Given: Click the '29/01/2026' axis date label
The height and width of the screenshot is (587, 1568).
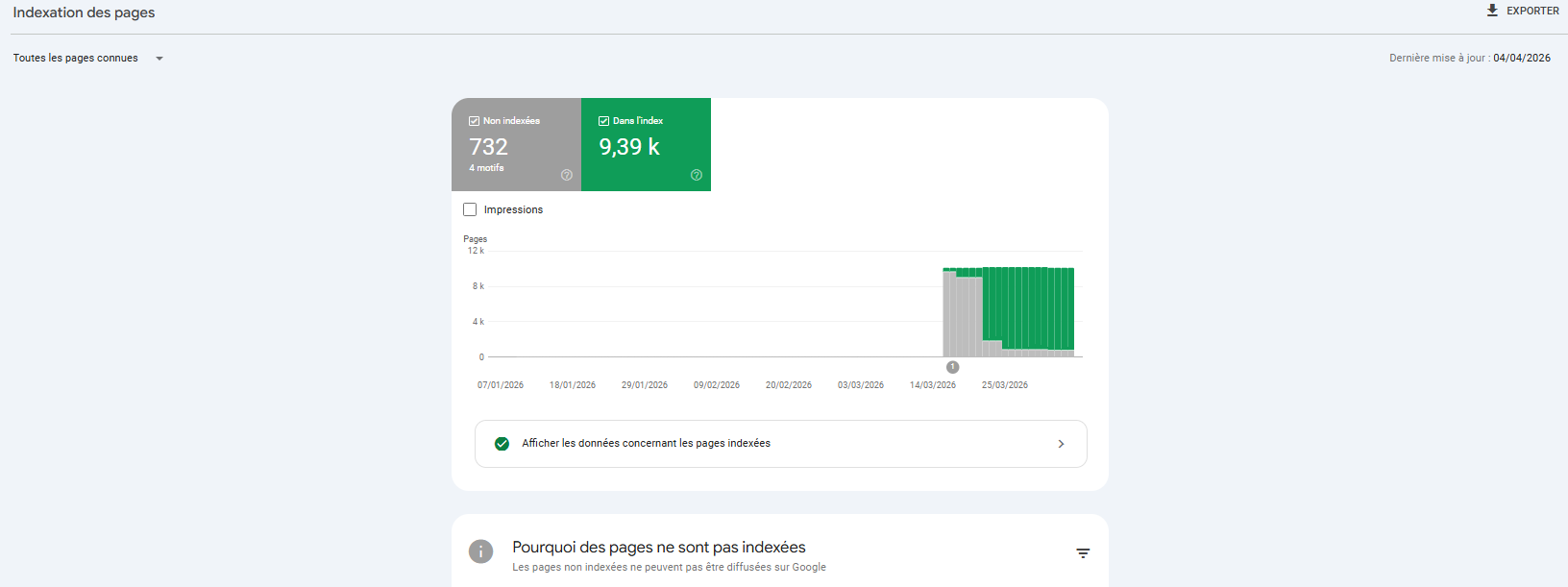Looking at the screenshot, I should click(x=645, y=385).
